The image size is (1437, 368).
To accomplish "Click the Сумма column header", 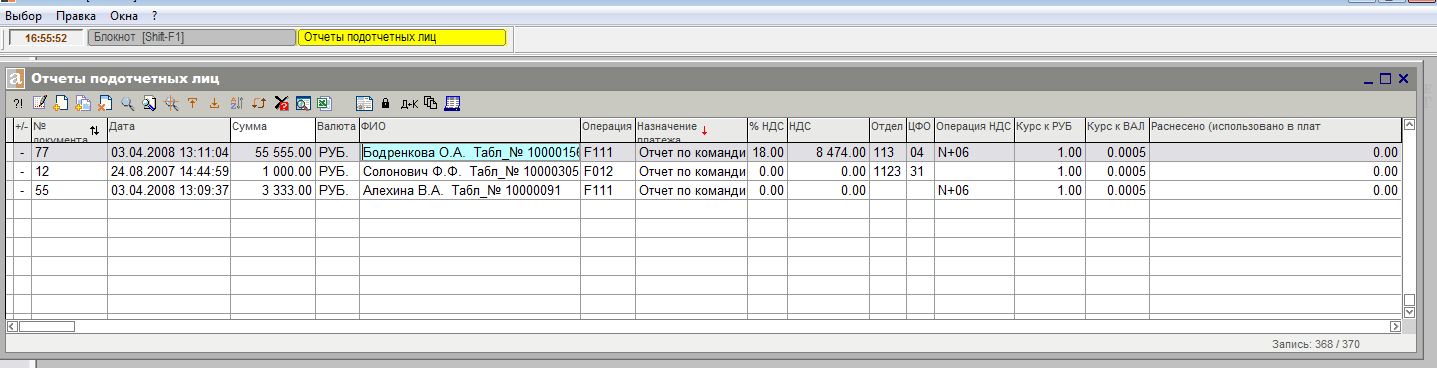I will tap(272, 130).
